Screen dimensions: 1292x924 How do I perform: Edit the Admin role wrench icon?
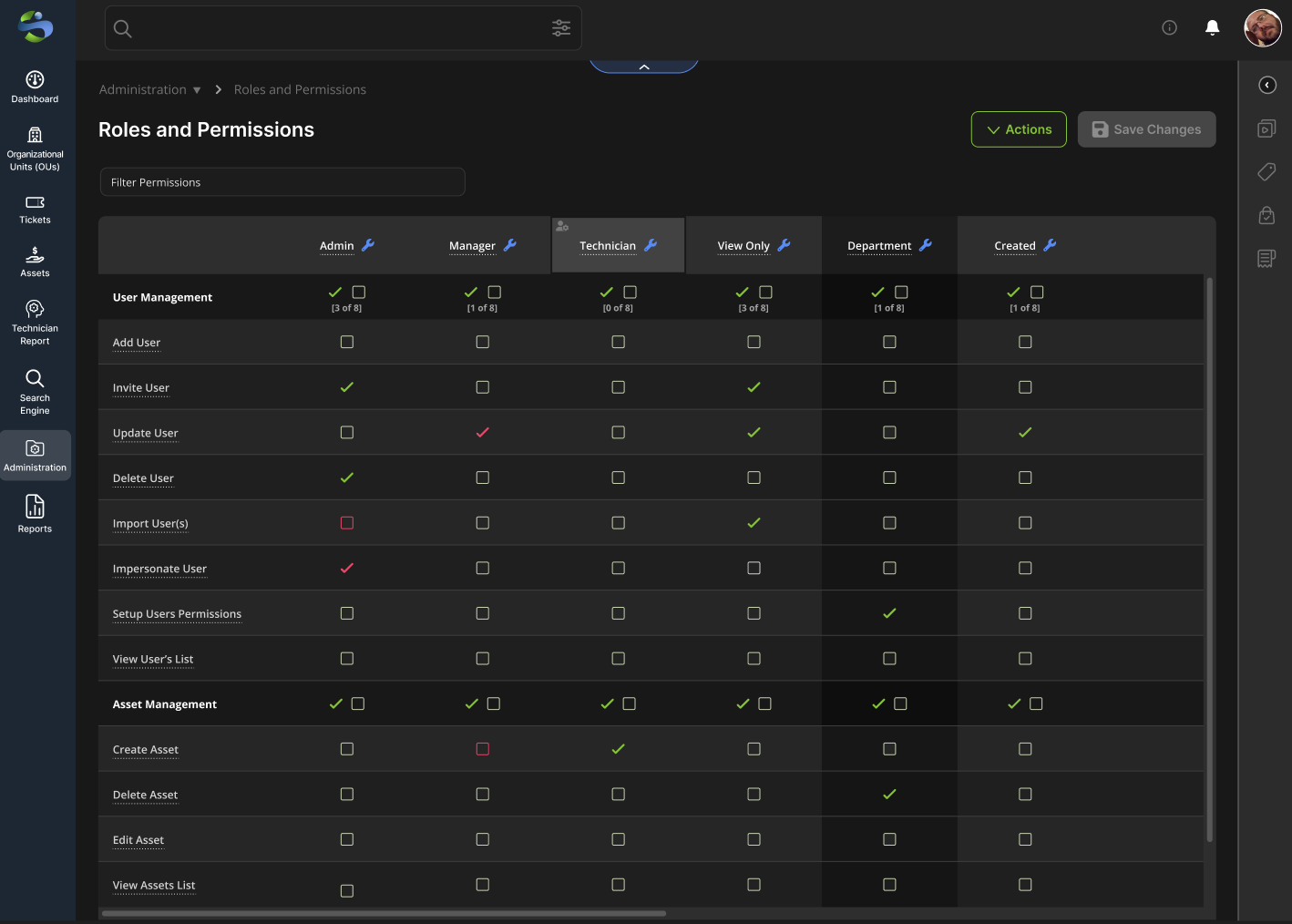(x=368, y=245)
